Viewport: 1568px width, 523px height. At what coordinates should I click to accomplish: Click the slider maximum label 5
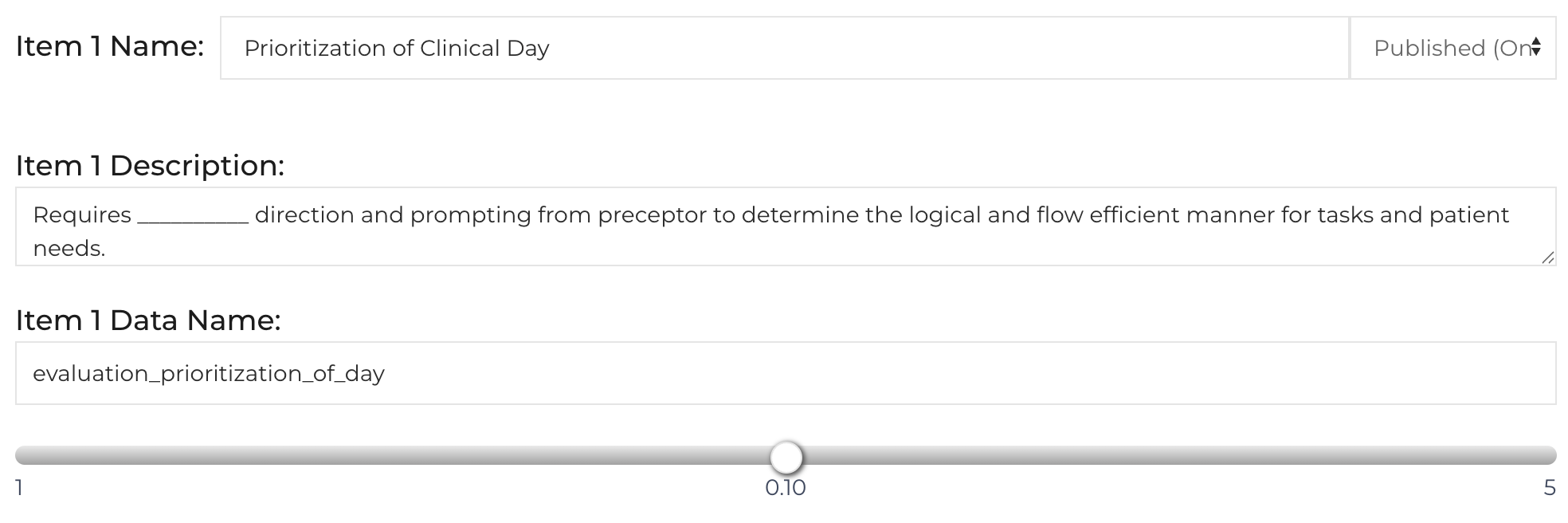tap(1549, 488)
